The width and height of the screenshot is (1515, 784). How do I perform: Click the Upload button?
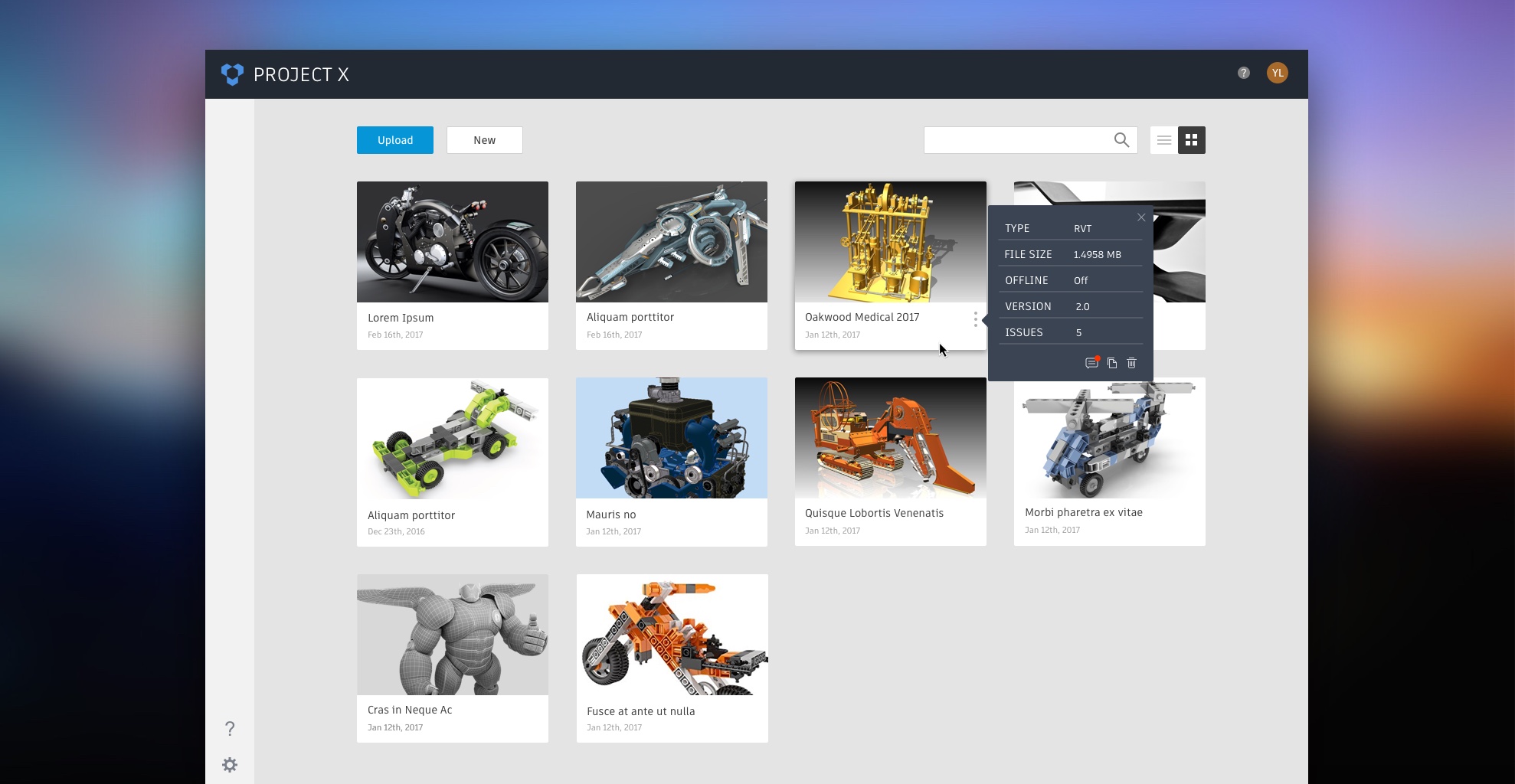pyautogui.click(x=395, y=140)
